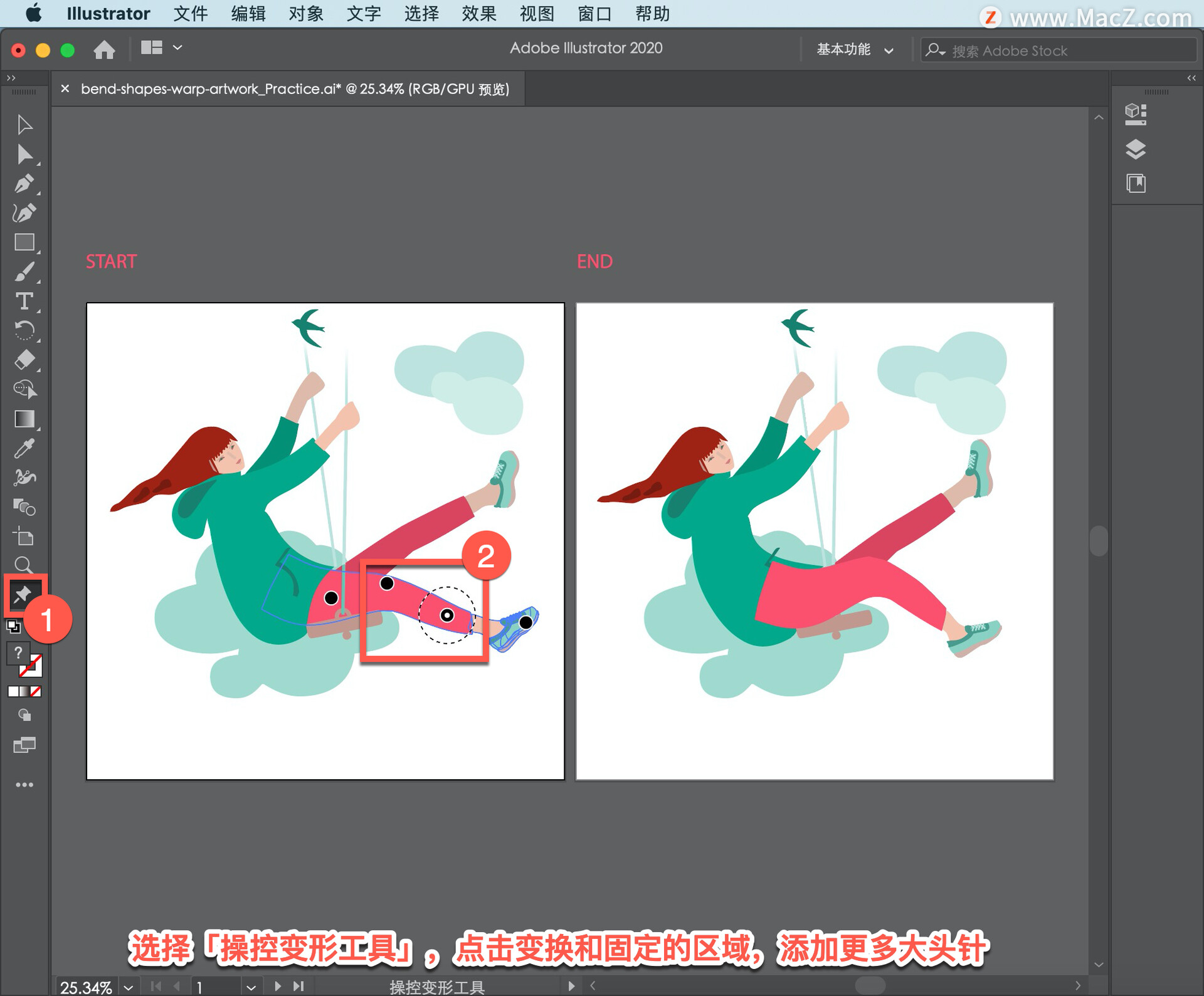Set paint type to None

point(36,691)
